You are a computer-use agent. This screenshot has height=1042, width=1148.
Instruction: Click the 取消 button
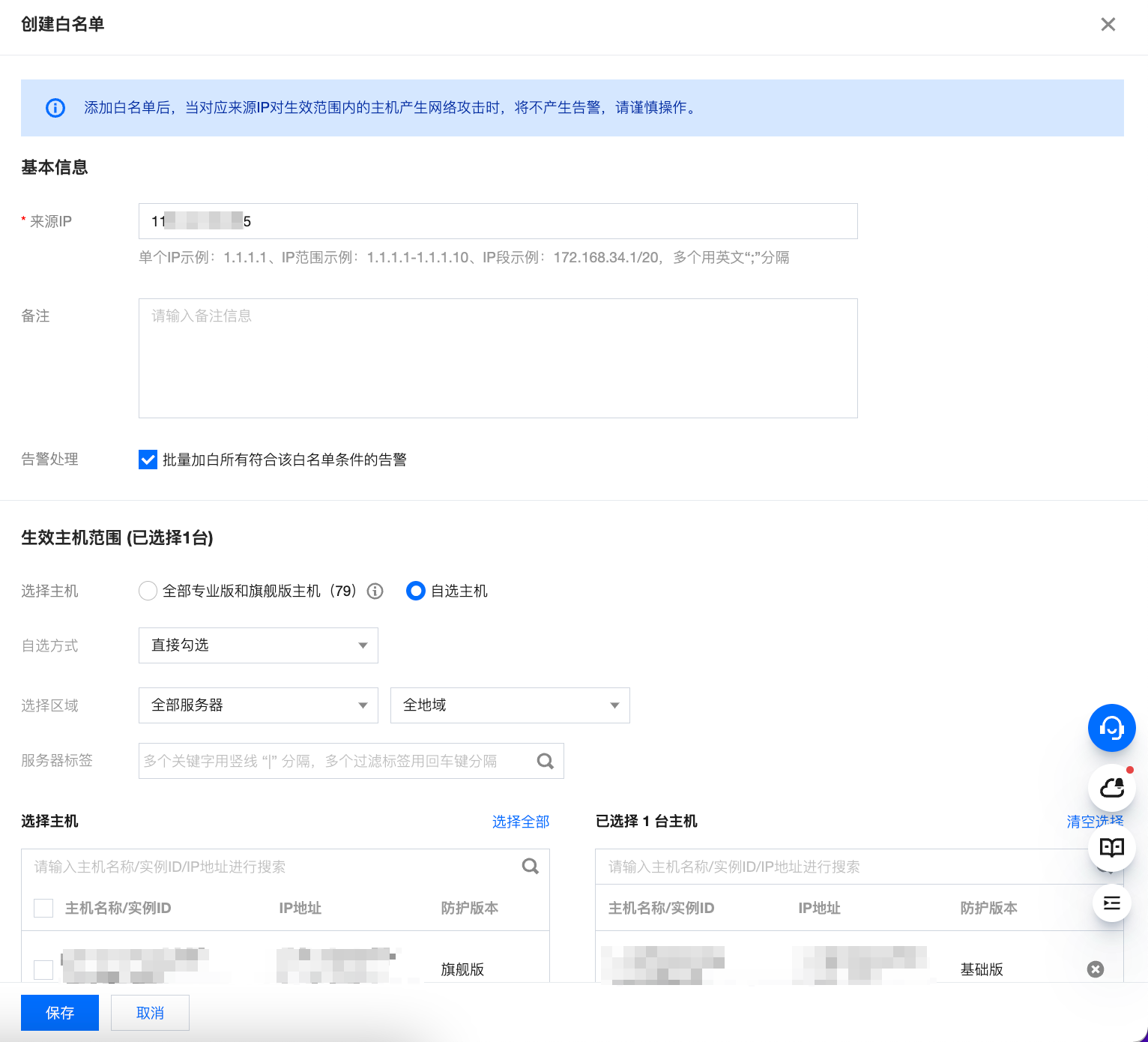[x=150, y=1013]
